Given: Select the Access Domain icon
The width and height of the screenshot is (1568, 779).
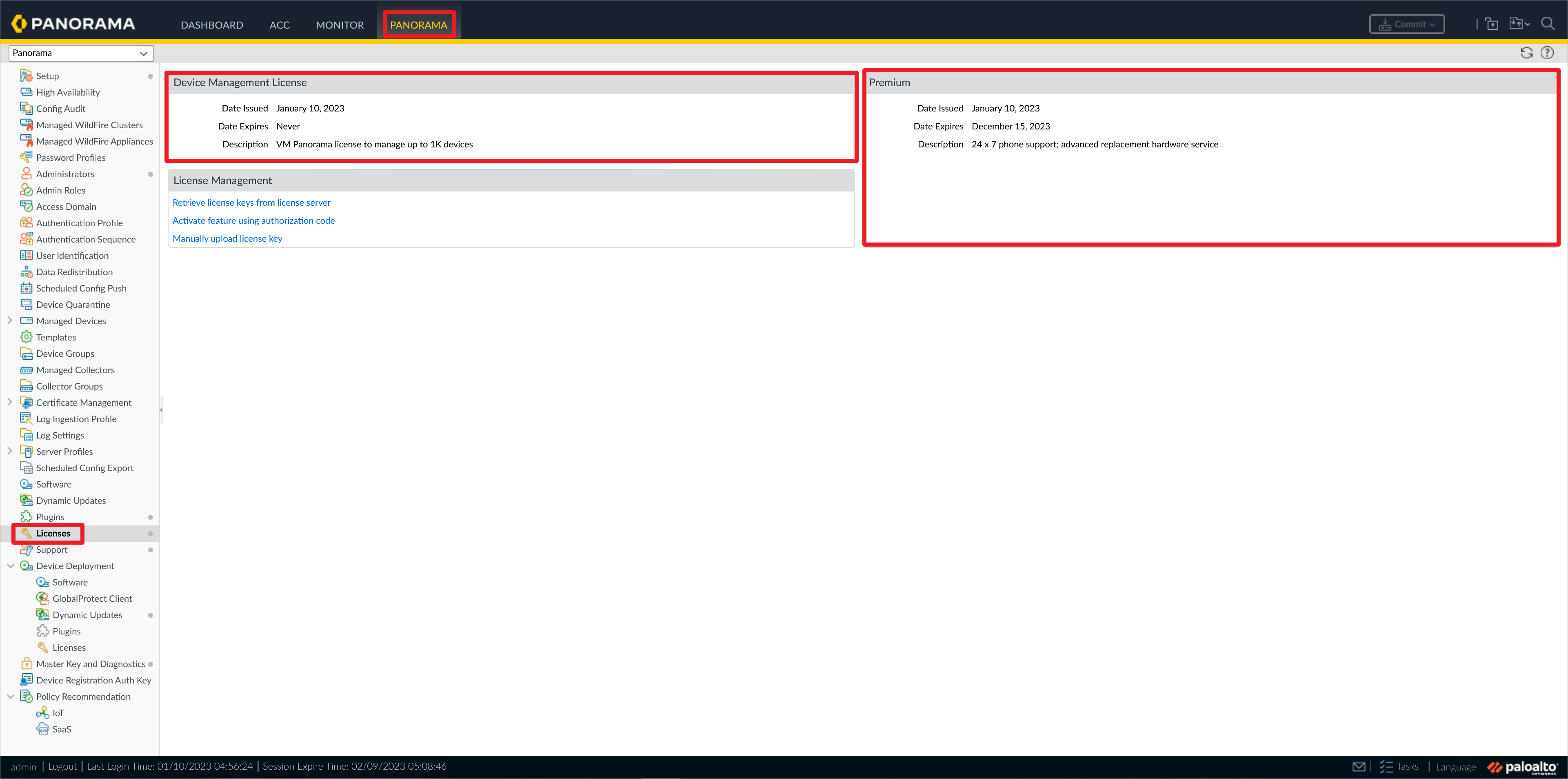Looking at the screenshot, I should pos(26,207).
